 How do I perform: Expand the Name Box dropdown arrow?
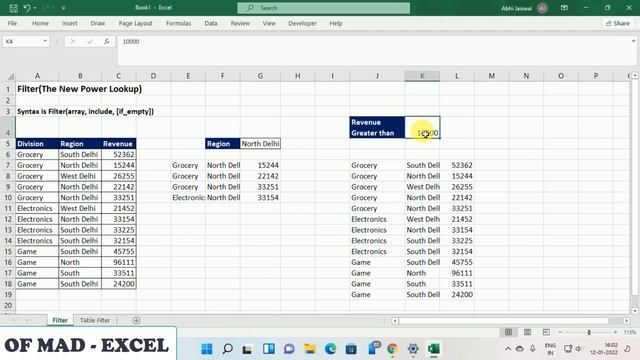[45, 41]
